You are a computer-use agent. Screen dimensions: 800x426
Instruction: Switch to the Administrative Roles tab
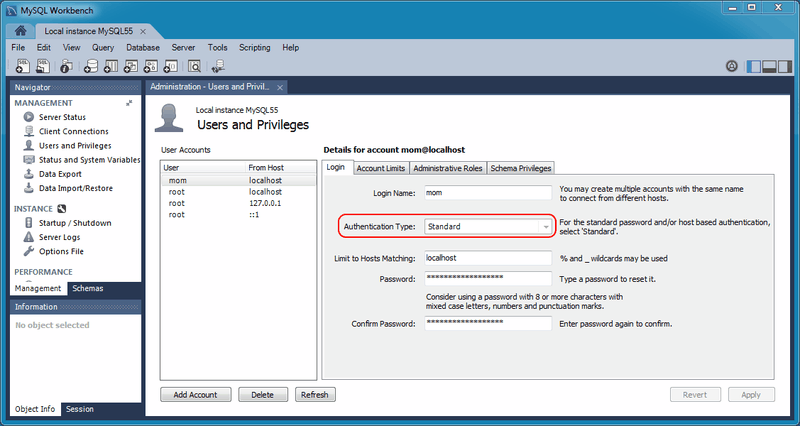tap(448, 168)
